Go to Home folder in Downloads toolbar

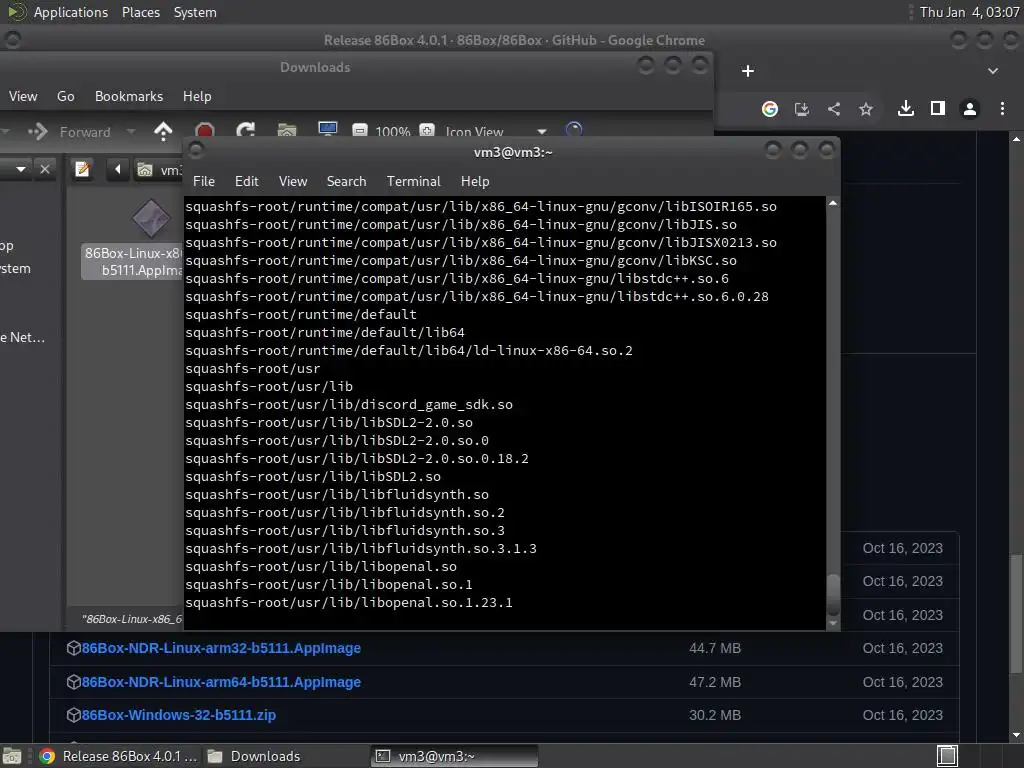click(x=287, y=131)
